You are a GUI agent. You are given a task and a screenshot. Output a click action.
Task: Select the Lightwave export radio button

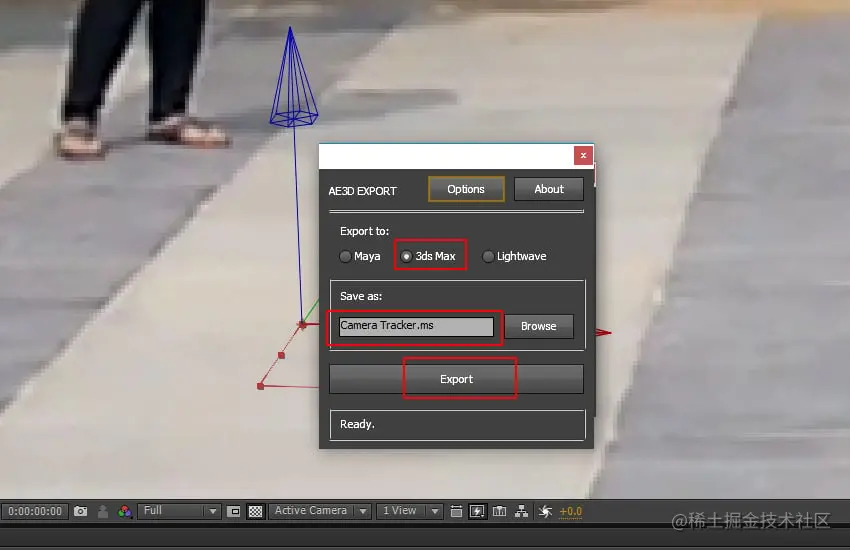coord(488,256)
